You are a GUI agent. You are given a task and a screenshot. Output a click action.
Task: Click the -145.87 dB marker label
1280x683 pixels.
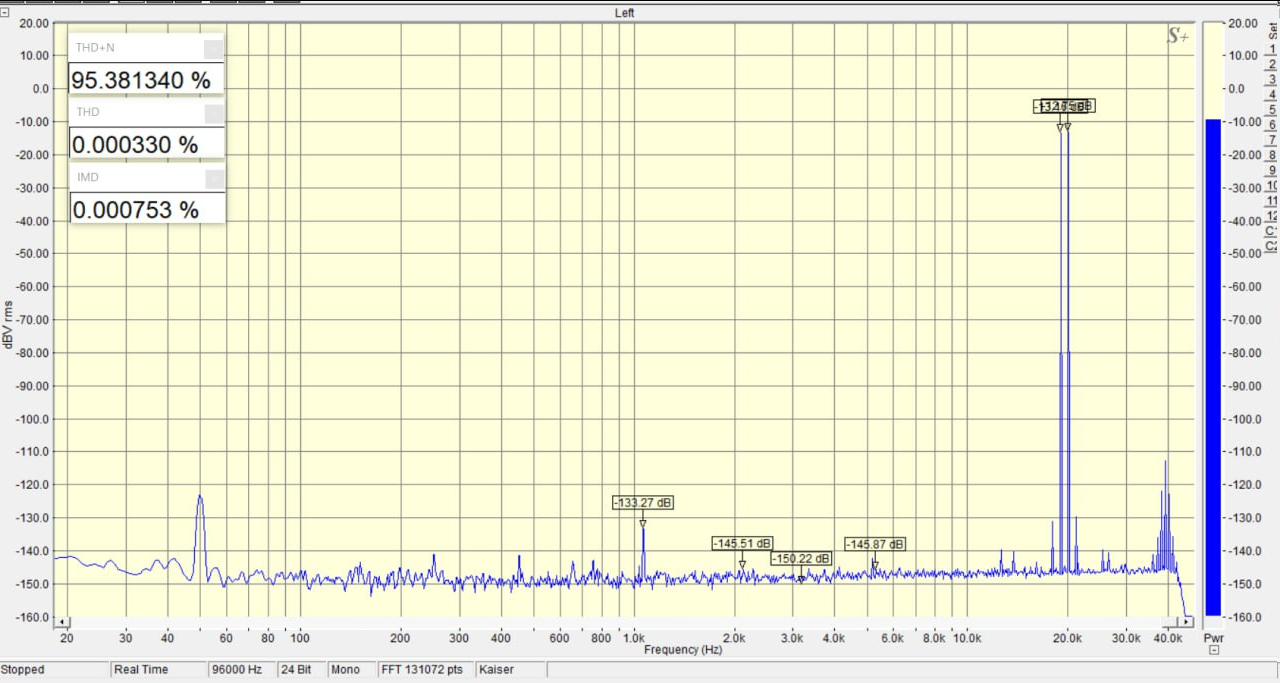click(x=875, y=544)
